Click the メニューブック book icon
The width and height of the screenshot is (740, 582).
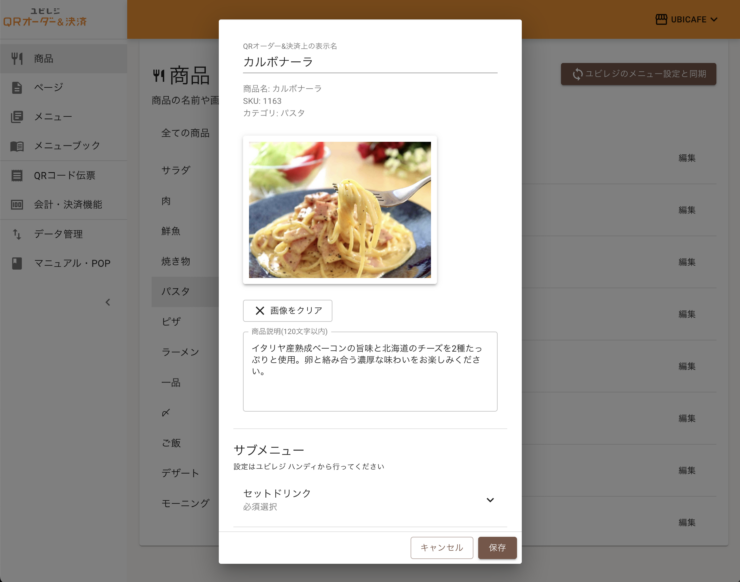pyautogui.click(x=17, y=146)
